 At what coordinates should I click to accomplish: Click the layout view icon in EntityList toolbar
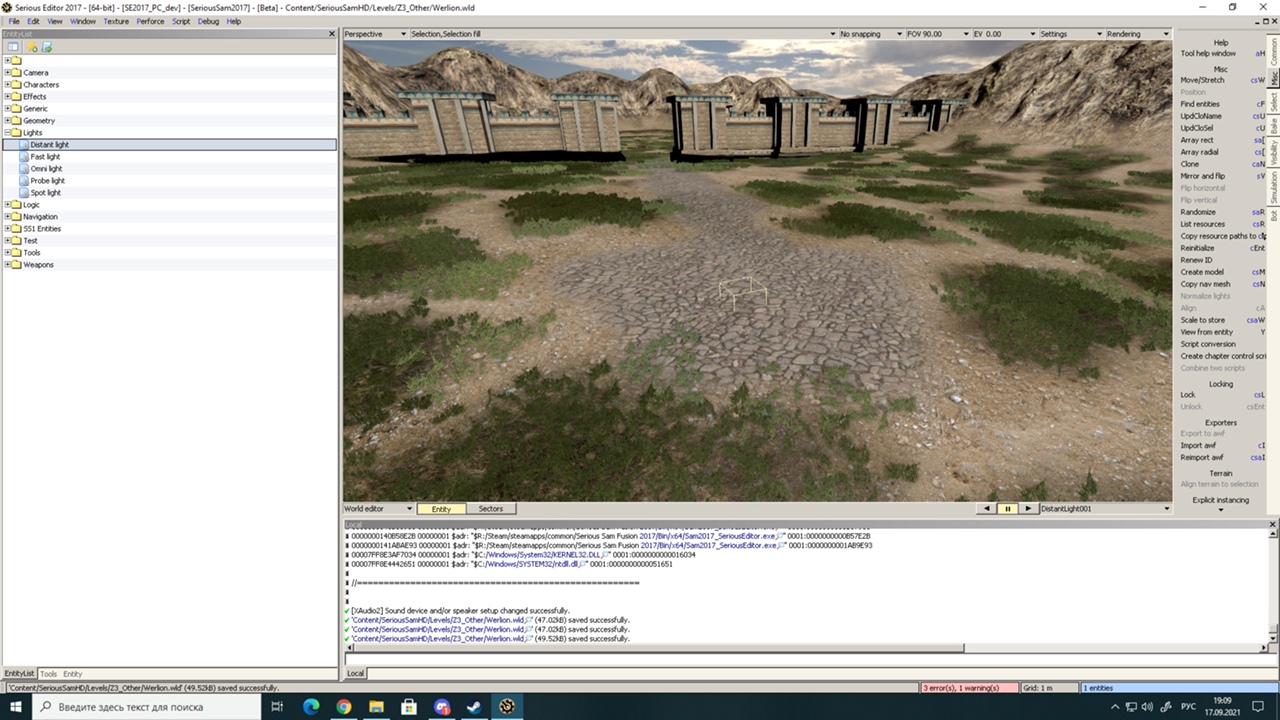click(13, 47)
